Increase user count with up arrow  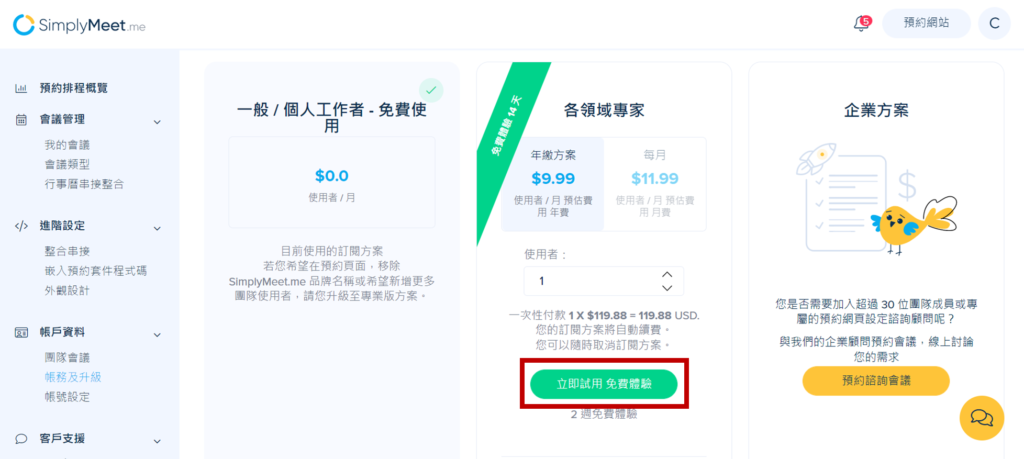point(667,275)
